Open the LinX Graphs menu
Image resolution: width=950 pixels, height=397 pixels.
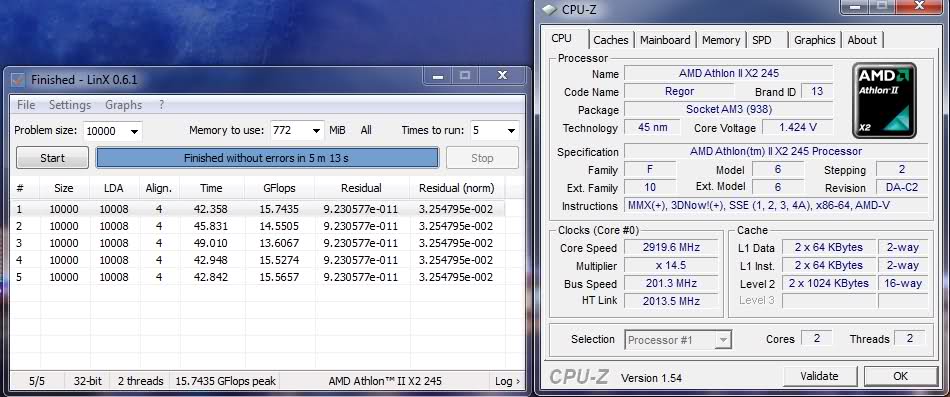(x=124, y=105)
